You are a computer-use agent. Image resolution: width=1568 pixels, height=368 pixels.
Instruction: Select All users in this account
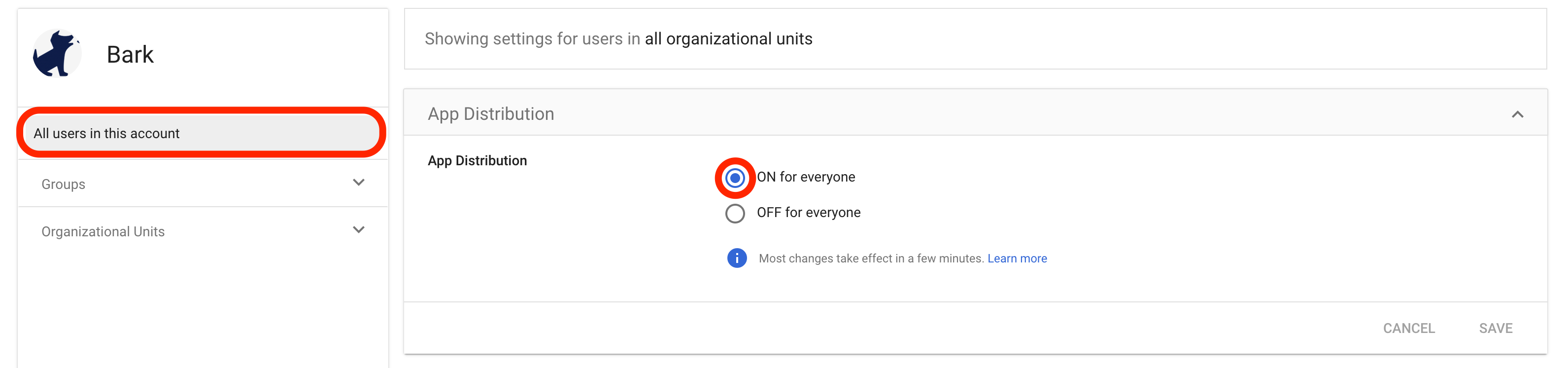[201, 133]
